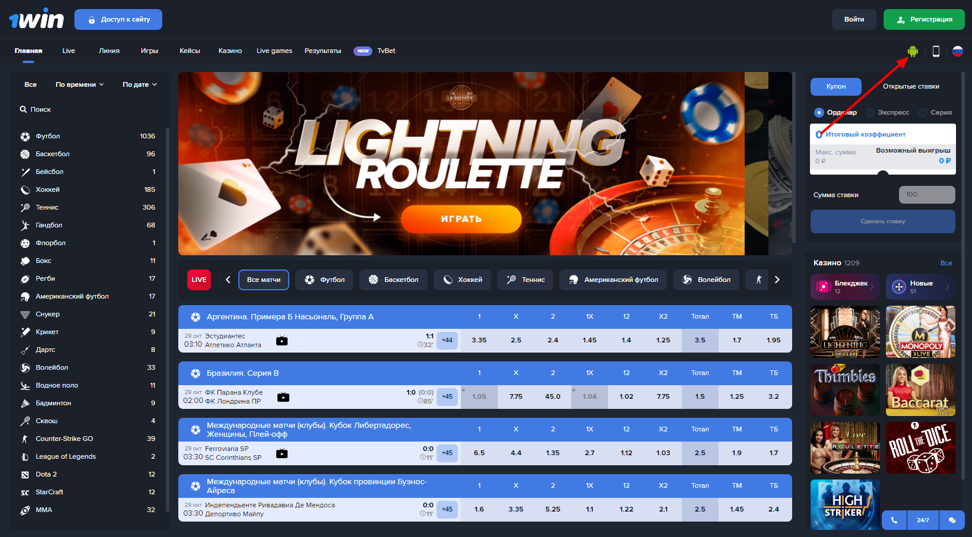Viewport: 972px width, 537px height.
Task: Select the Экспресс bet type radio
Action: [x=870, y=112]
